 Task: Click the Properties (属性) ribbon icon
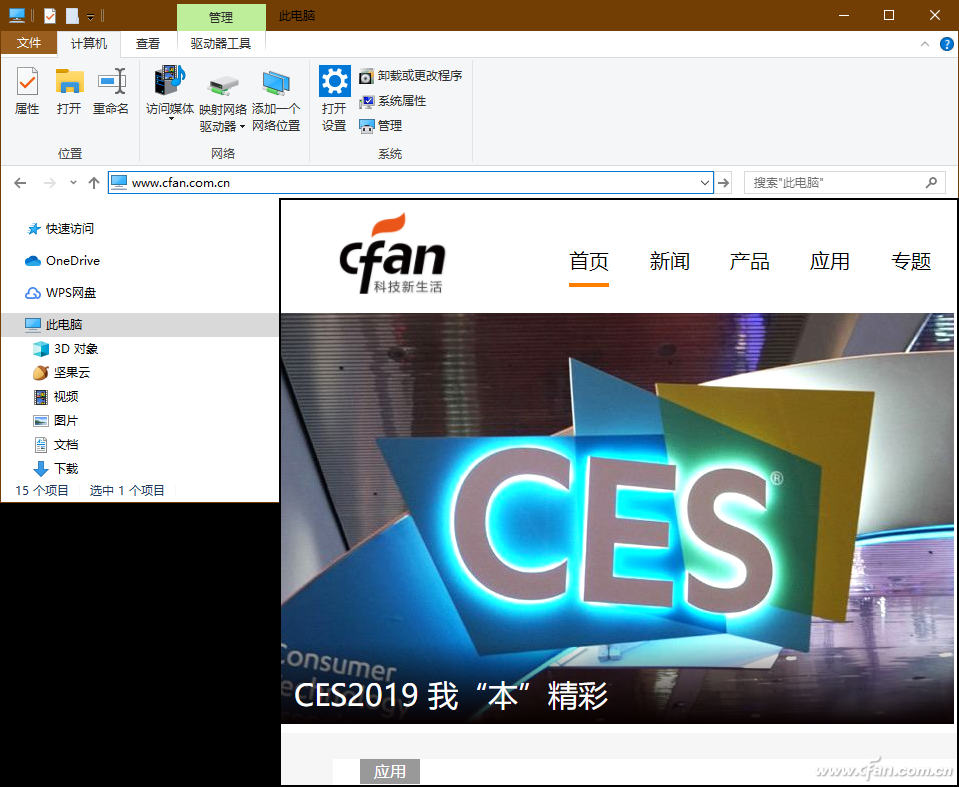pos(27,91)
